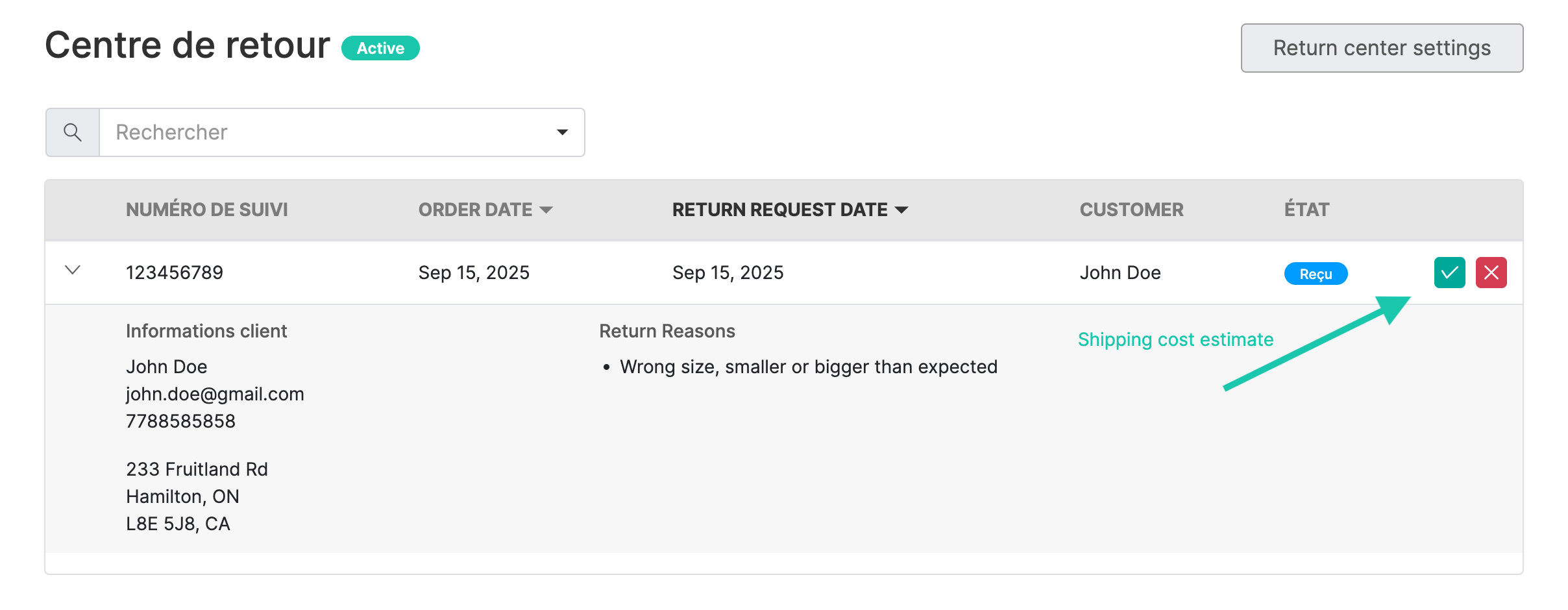Collapse the 123456789 return row chevron
Image resolution: width=1568 pixels, height=610 pixels.
pyautogui.click(x=73, y=270)
